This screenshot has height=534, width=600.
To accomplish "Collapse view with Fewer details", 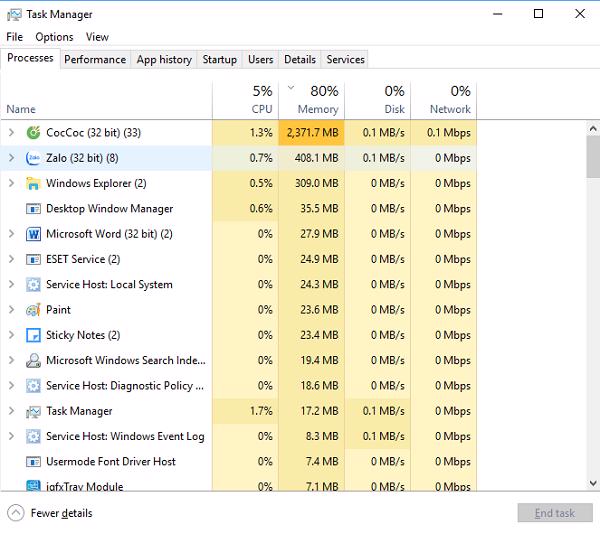I will pyautogui.click(x=50, y=513).
